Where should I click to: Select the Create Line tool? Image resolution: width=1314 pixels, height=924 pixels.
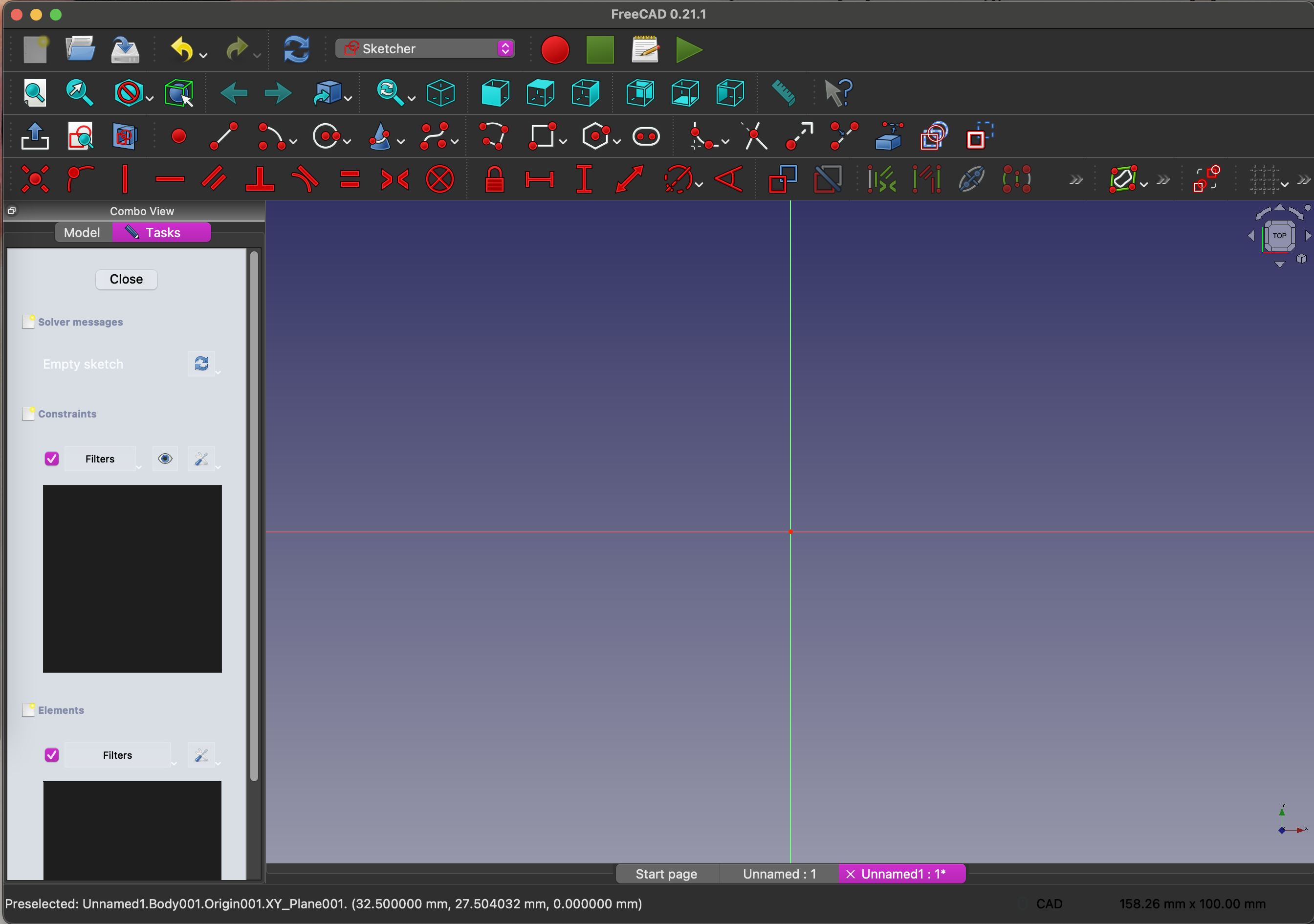pos(224,136)
